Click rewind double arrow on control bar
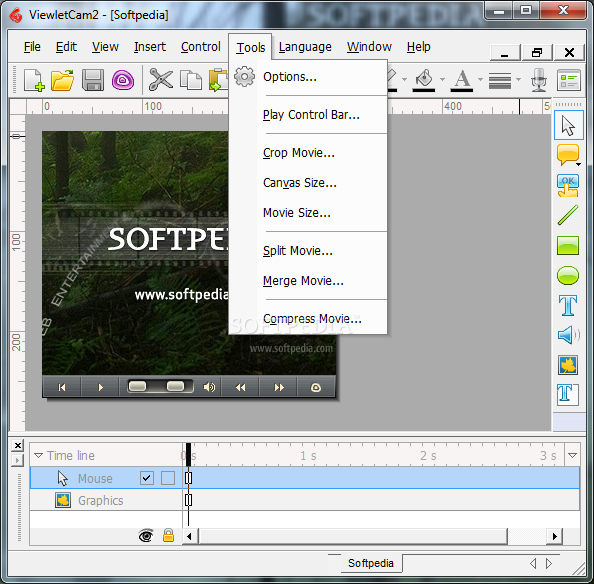This screenshot has height=584, width=594. [x=240, y=387]
